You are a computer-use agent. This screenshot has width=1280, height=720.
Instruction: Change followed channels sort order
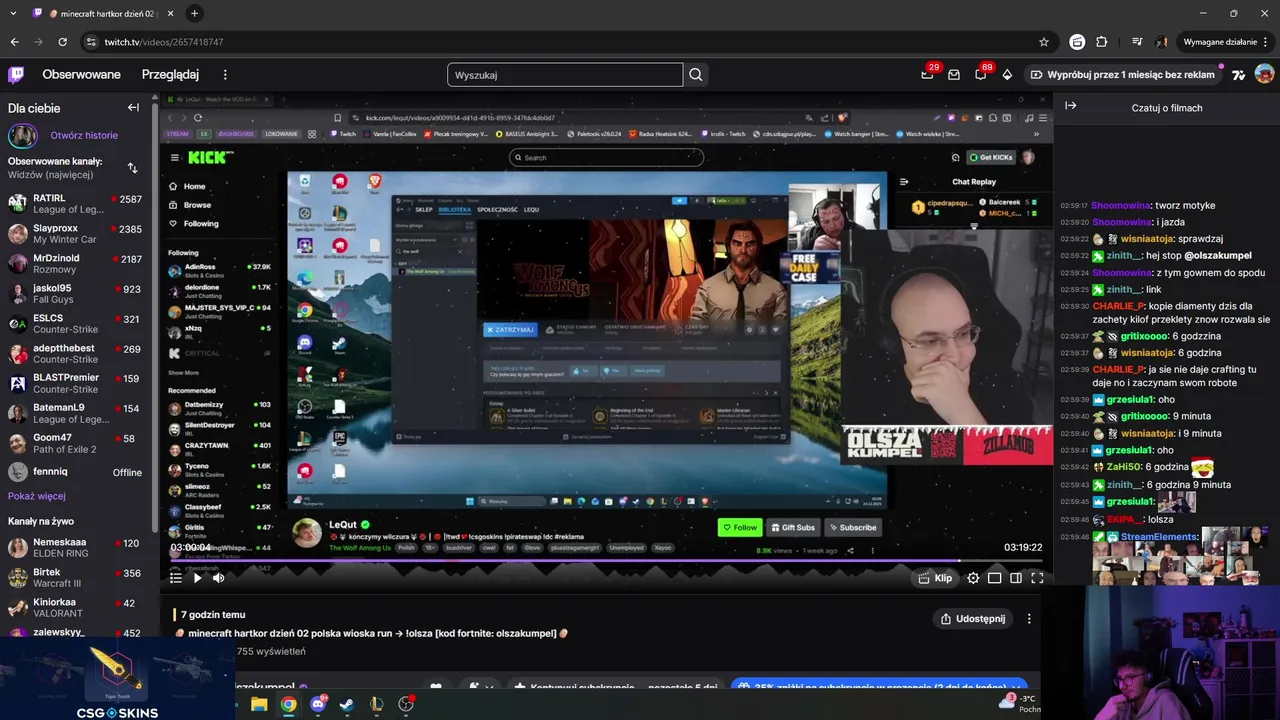[x=132, y=167]
